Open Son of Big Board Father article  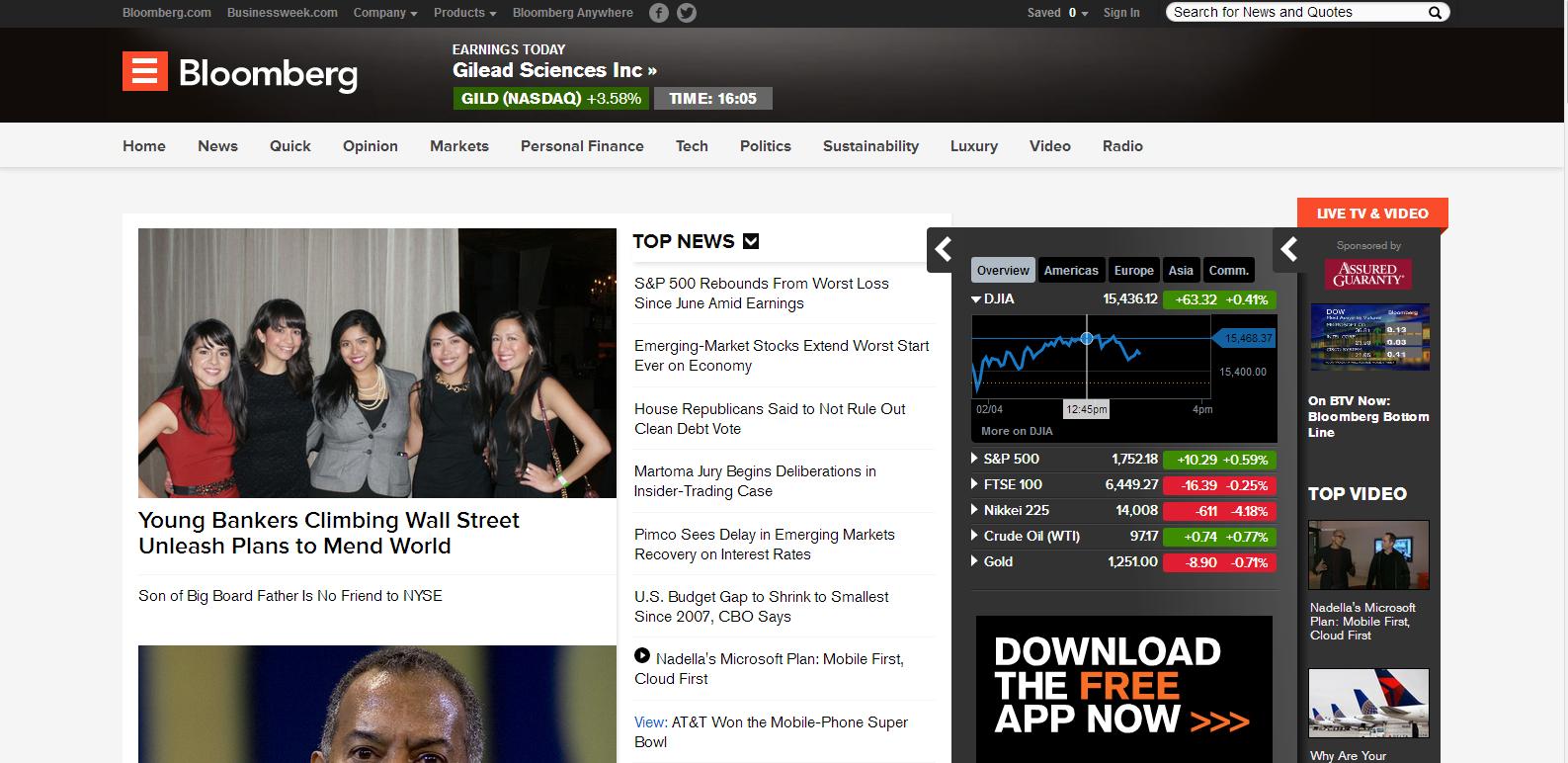coord(290,596)
